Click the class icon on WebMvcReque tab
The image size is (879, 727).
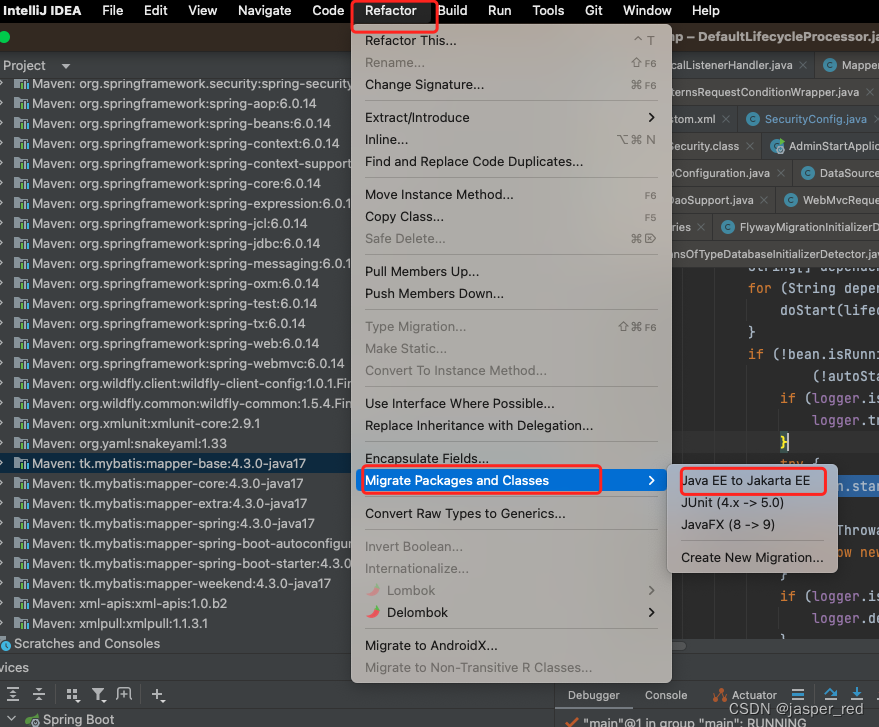point(790,200)
